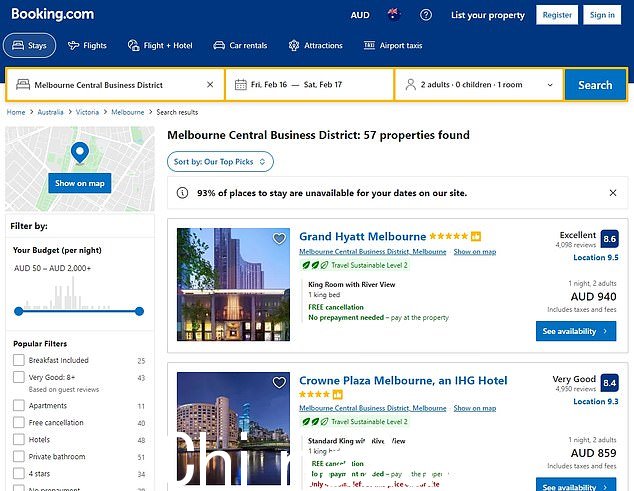Enable Free cancellation filter

coord(19,422)
